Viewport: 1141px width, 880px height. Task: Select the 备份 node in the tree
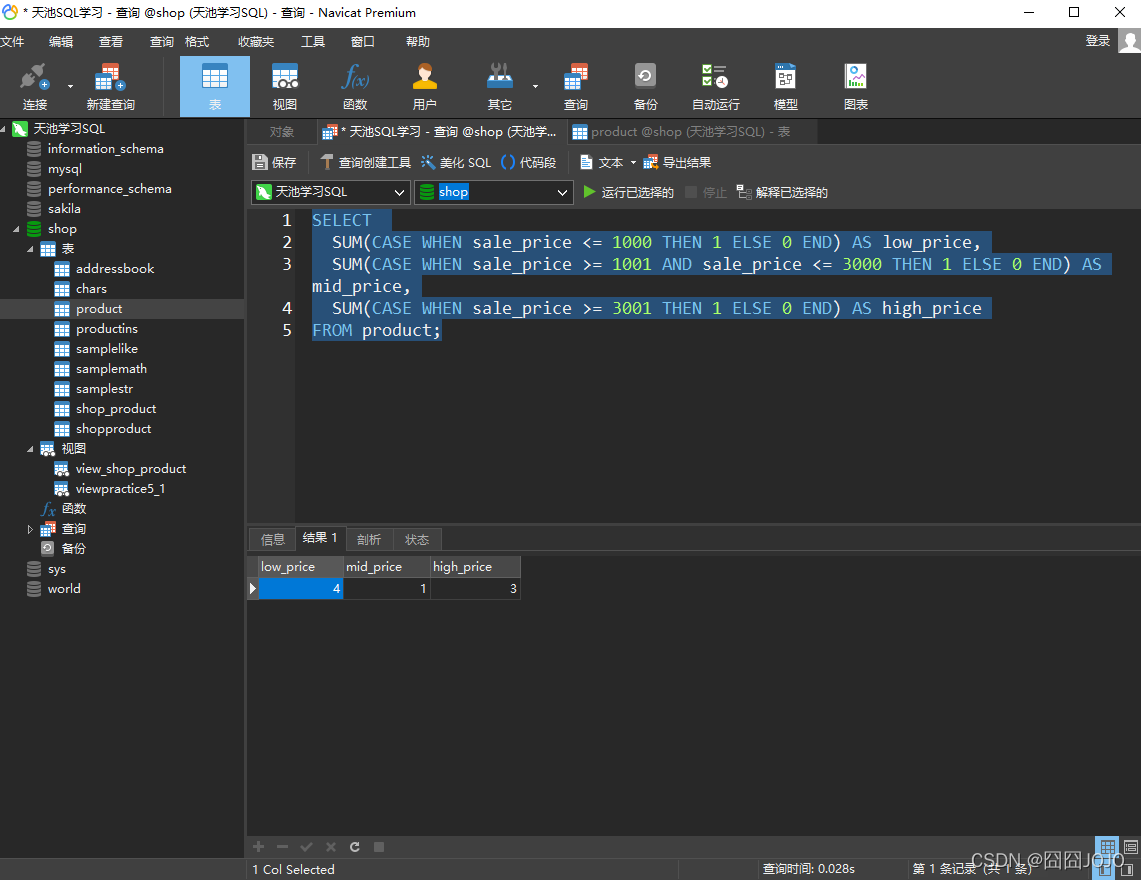click(73, 549)
